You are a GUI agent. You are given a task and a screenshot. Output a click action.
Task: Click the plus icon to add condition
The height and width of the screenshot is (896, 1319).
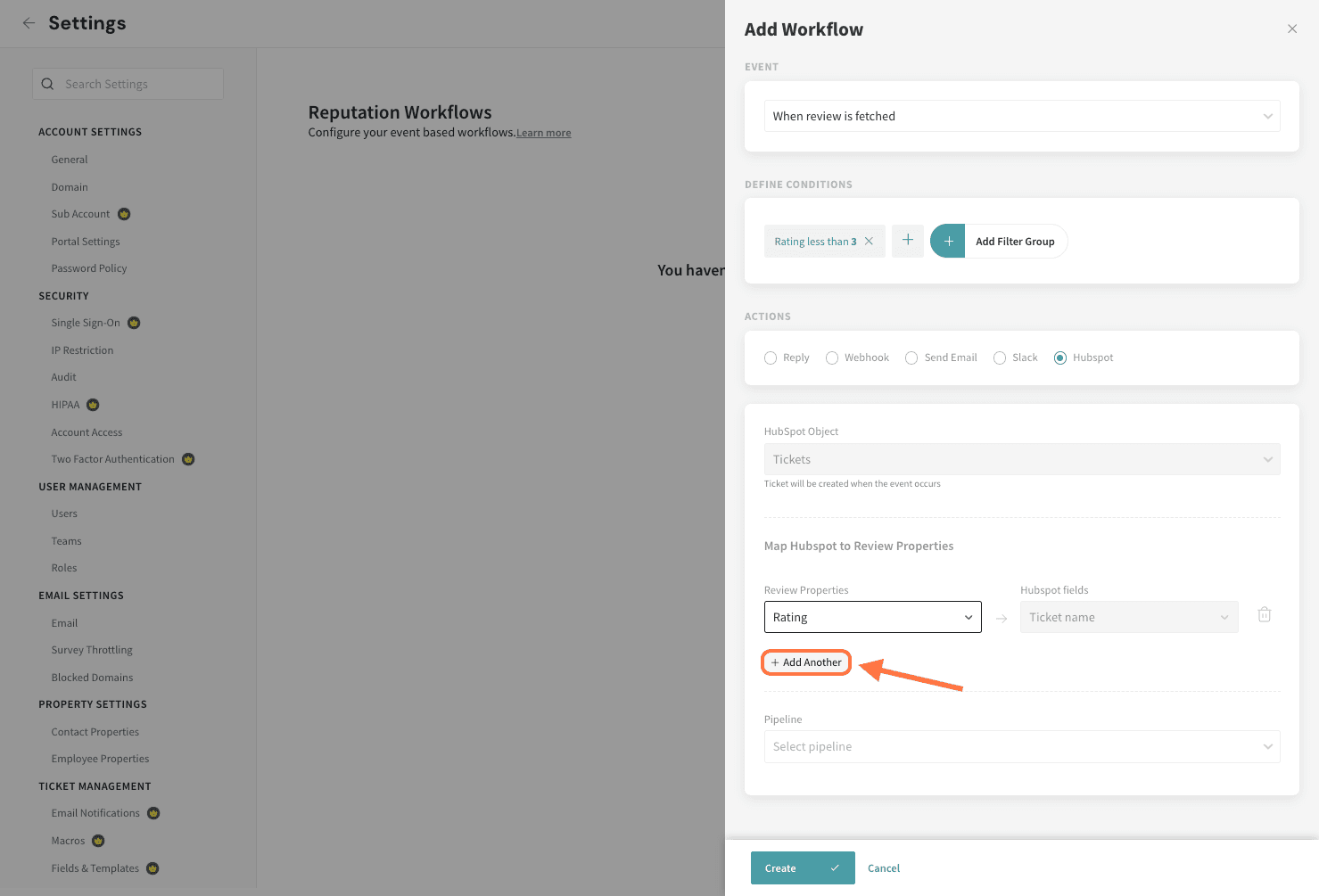[907, 241]
